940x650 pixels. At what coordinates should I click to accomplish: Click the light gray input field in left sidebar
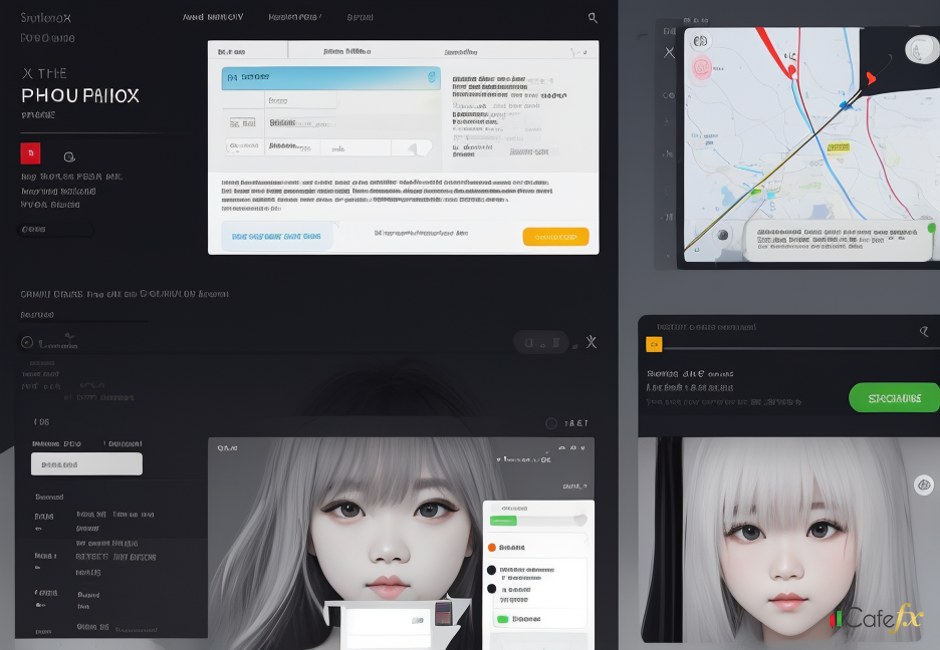(x=87, y=464)
